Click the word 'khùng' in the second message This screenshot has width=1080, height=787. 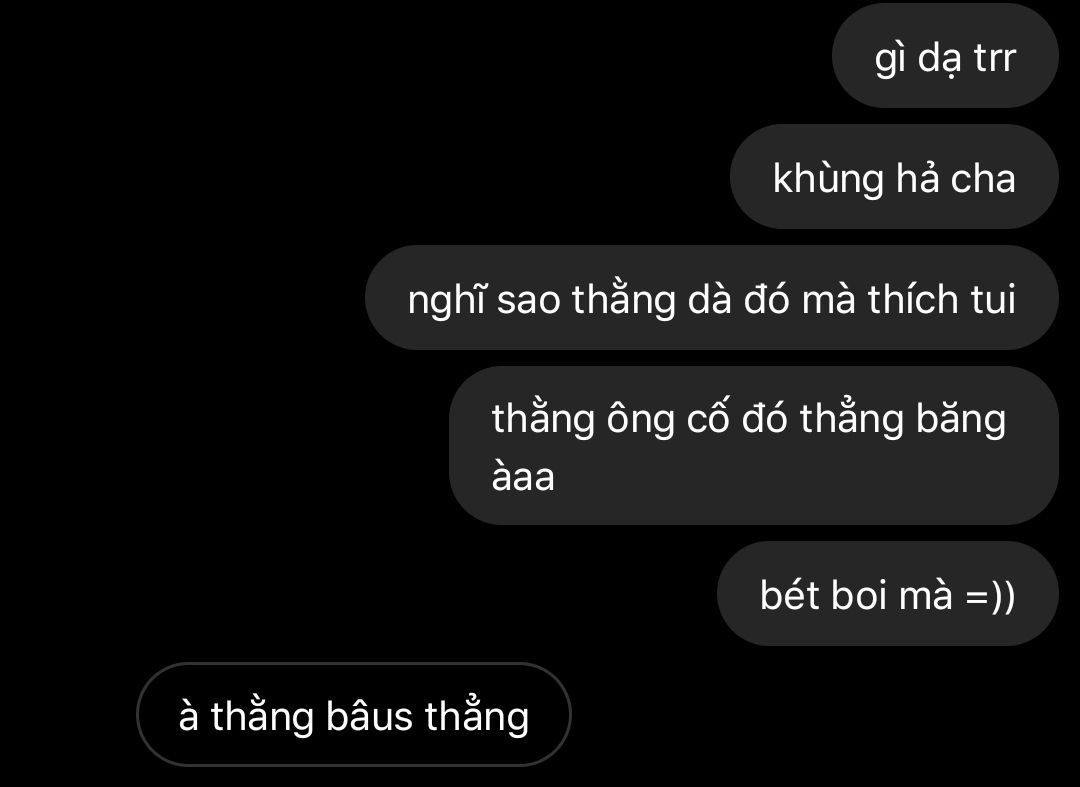tap(829, 180)
